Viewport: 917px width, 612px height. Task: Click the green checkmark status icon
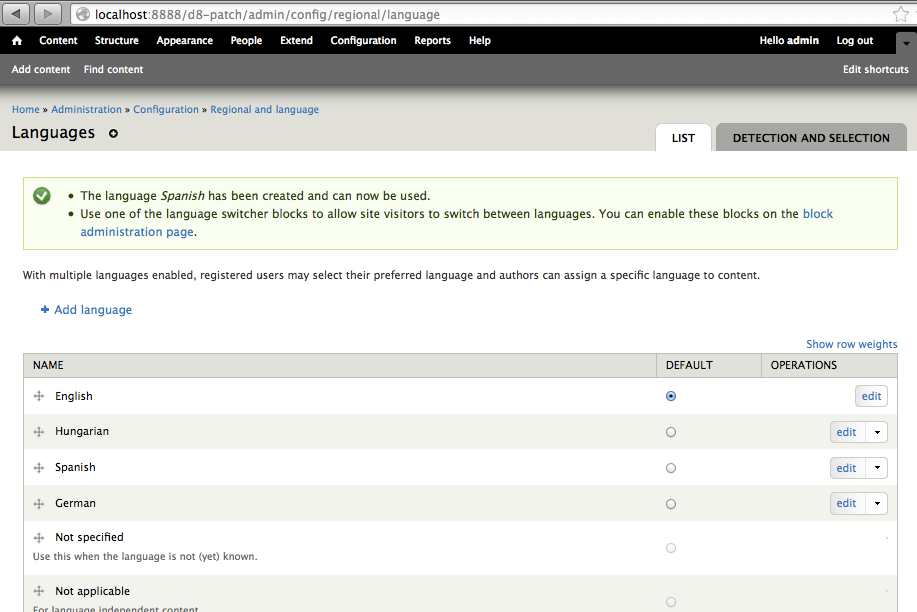[42, 195]
